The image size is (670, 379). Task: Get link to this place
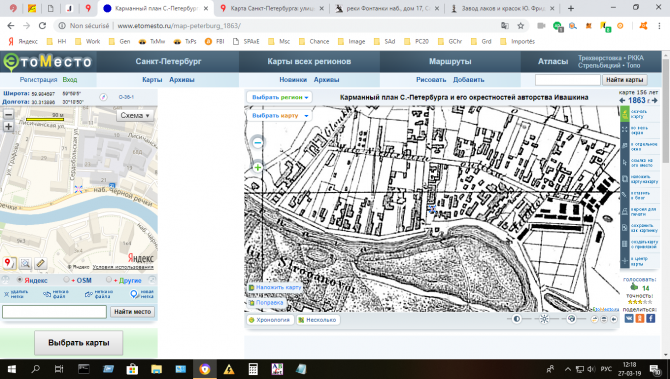click(639, 163)
